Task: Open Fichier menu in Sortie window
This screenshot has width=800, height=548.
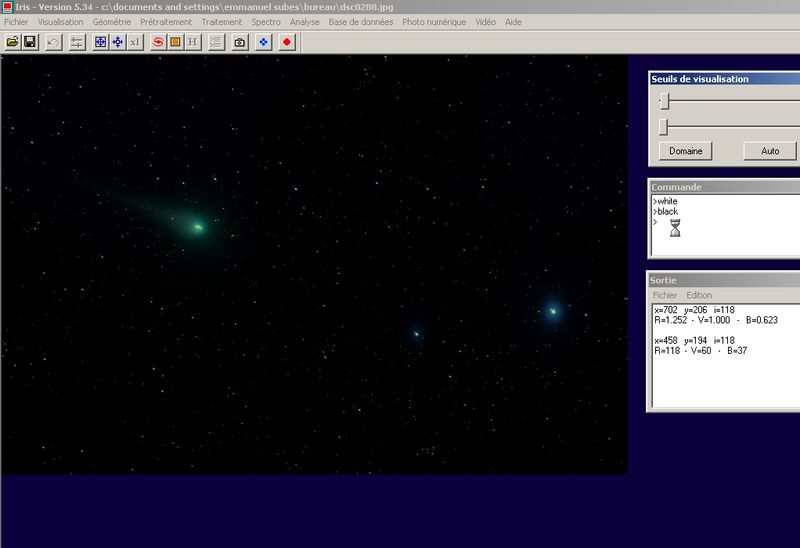Action: (x=665, y=295)
